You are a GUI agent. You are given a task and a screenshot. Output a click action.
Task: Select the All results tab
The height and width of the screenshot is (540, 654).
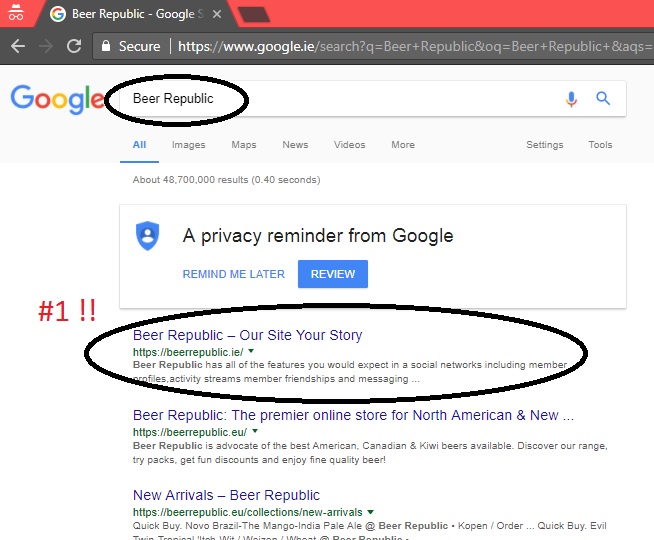click(x=139, y=145)
